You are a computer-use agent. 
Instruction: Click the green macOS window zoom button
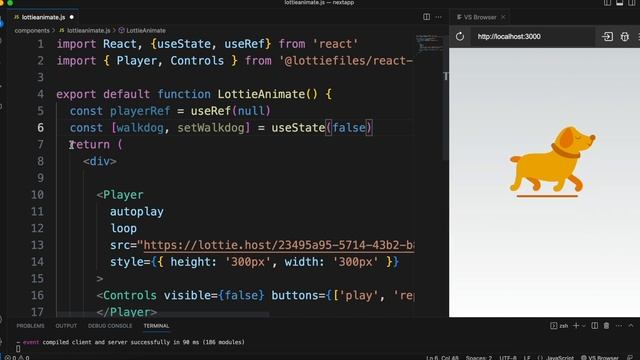click(10, 2)
